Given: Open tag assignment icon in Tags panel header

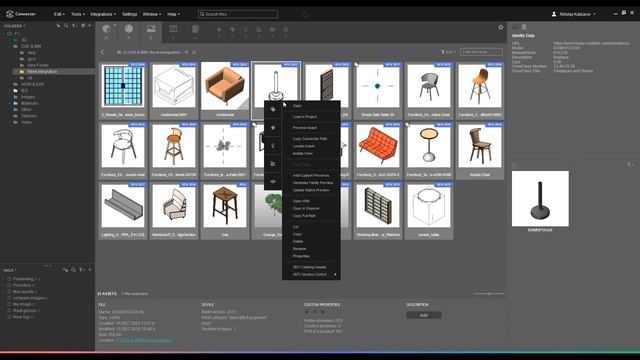Looking at the screenshot, I should (65, 270).
